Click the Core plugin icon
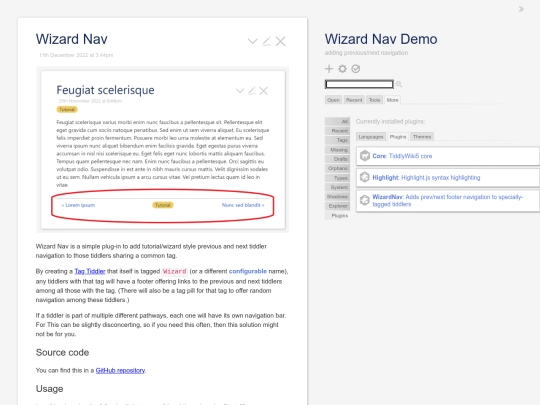540x405 pixels. tap(365, 156)
